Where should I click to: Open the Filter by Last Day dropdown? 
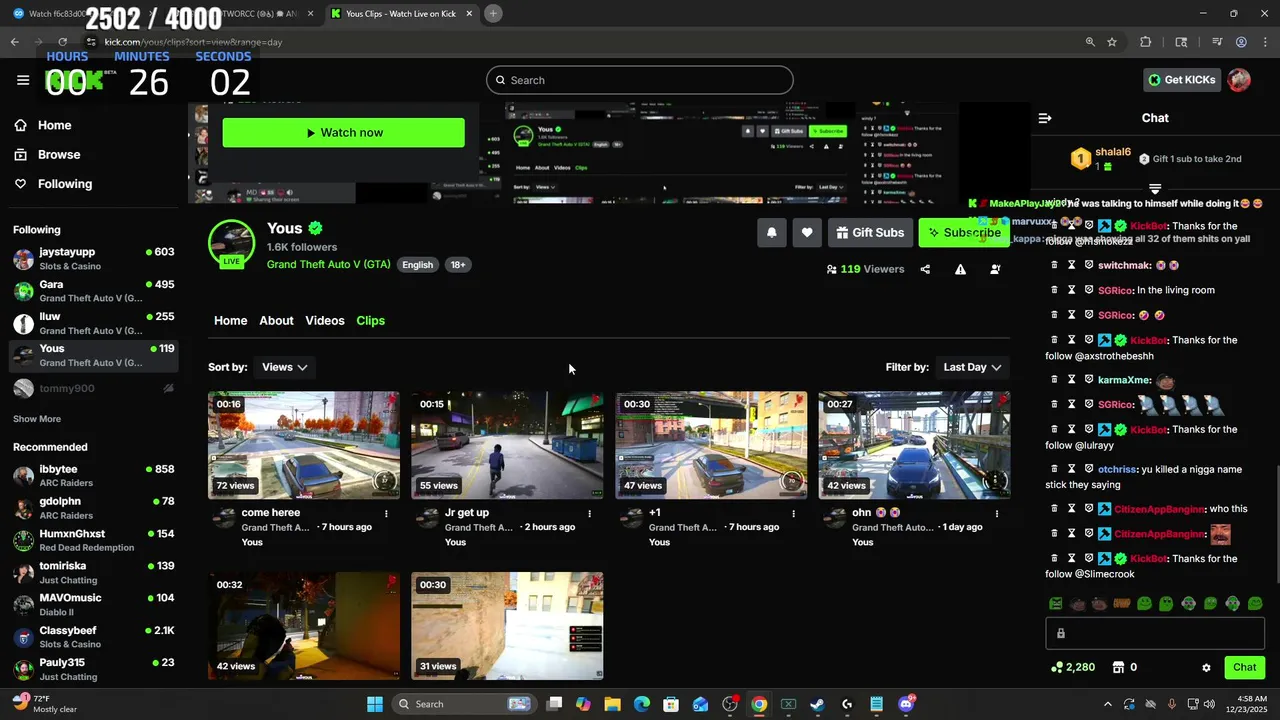pos(972,367)
